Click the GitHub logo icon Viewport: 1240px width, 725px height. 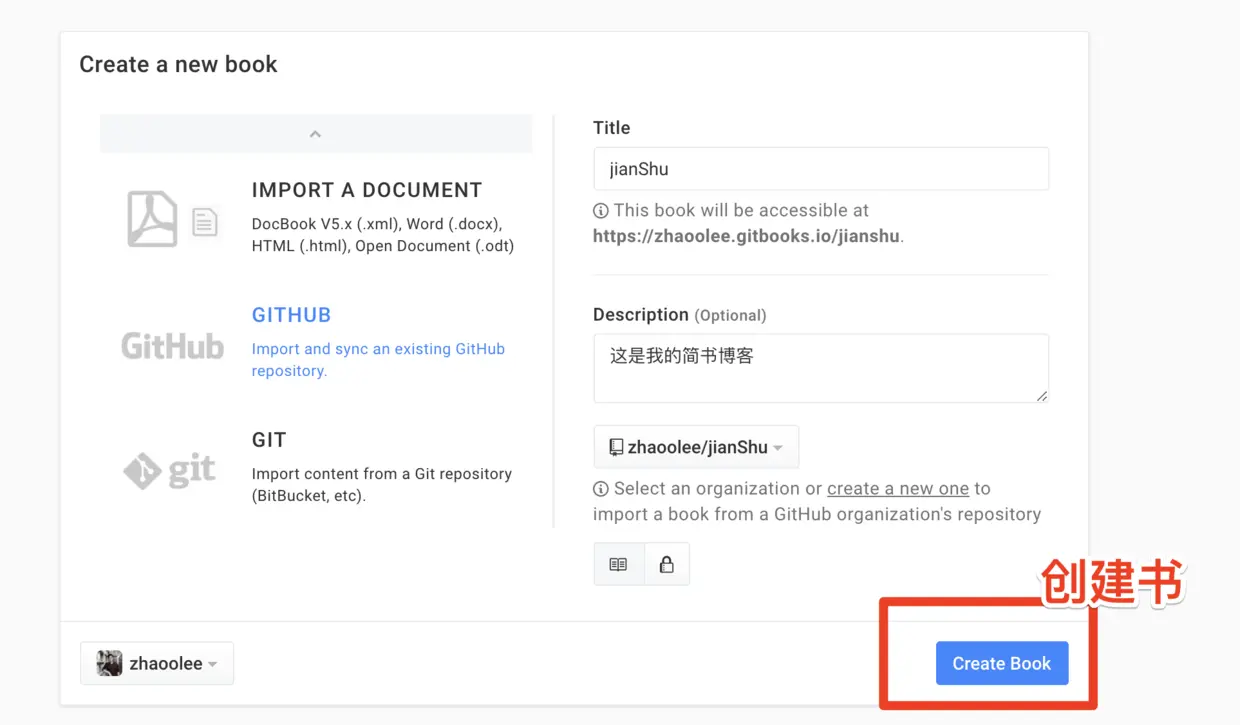(x=172, y=346)
